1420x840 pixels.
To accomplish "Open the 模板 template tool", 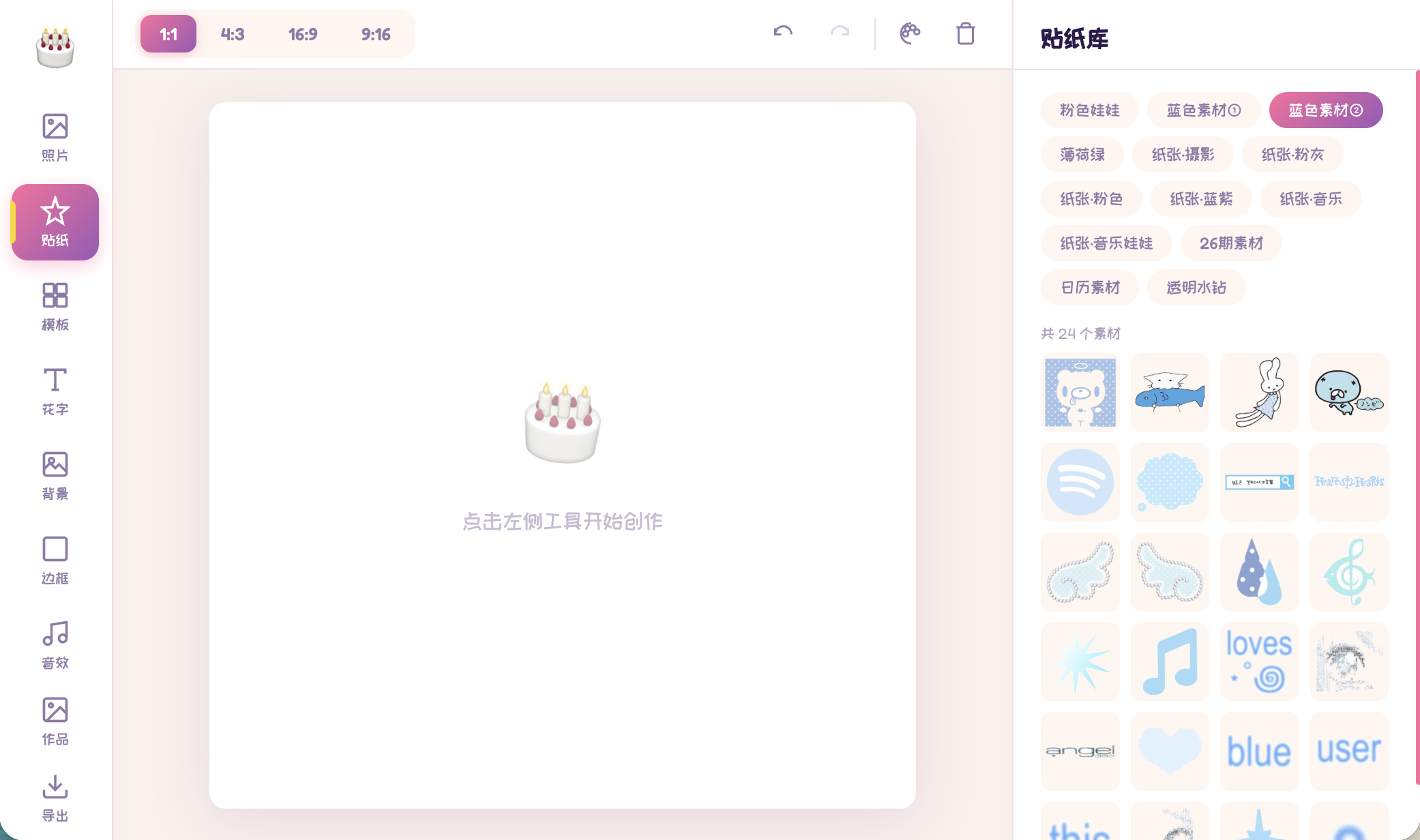I will point(55,306).
